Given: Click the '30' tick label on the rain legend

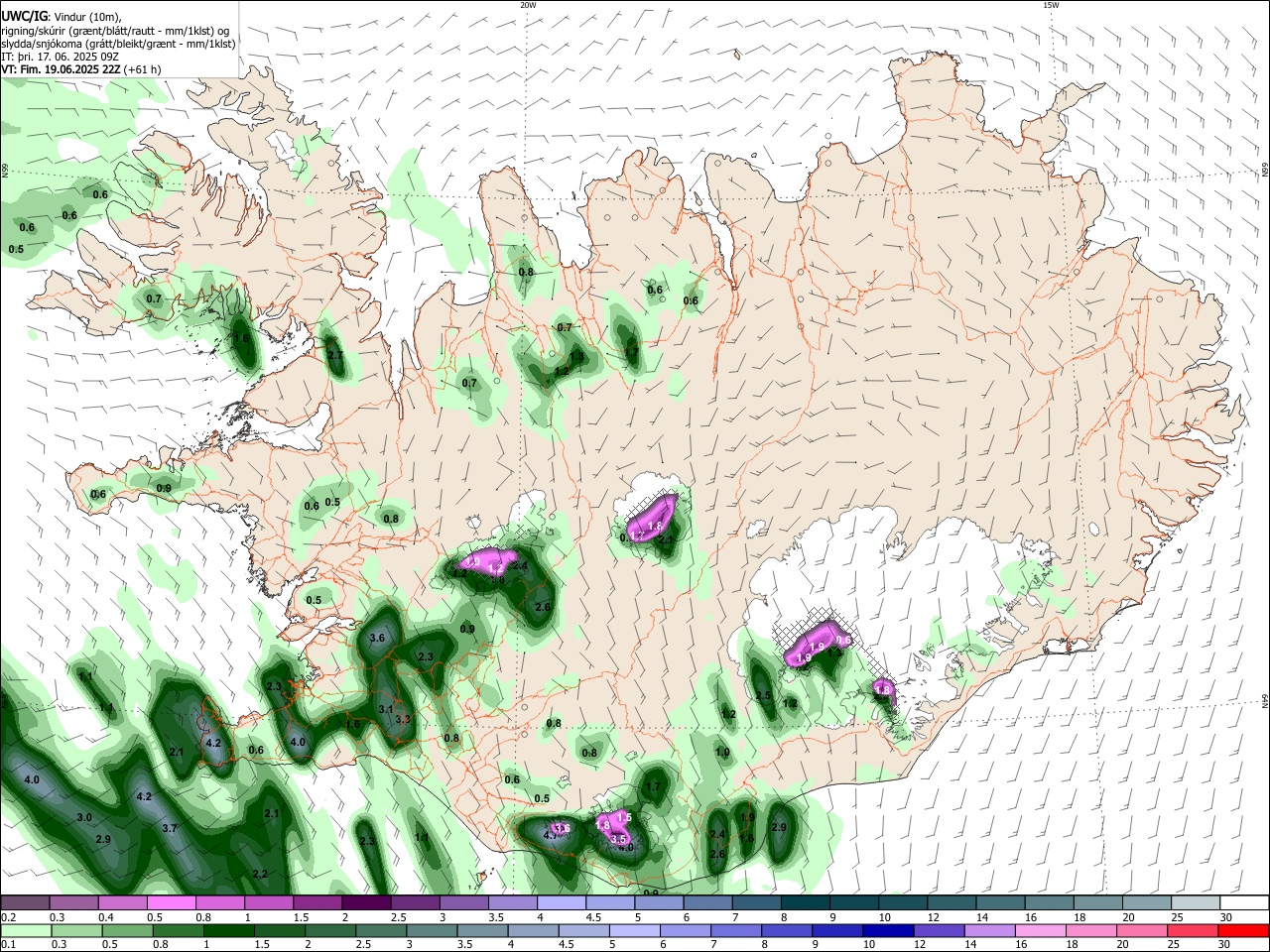Looking at the screenshot, I should (1226, 945).
